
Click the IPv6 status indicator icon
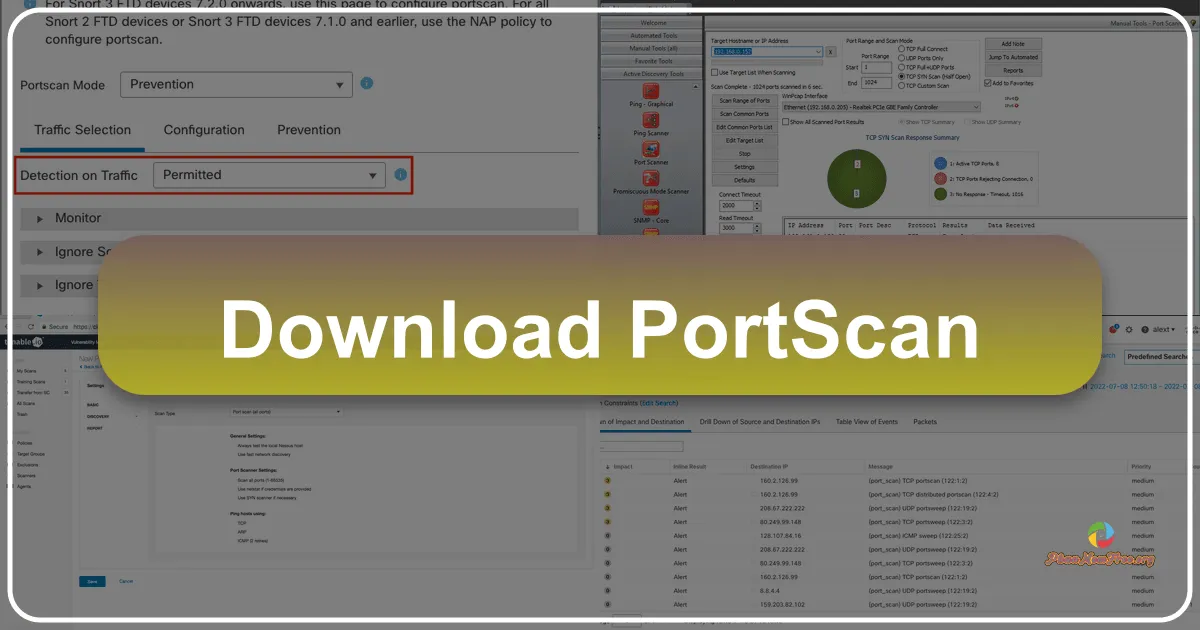(1016, 107)
